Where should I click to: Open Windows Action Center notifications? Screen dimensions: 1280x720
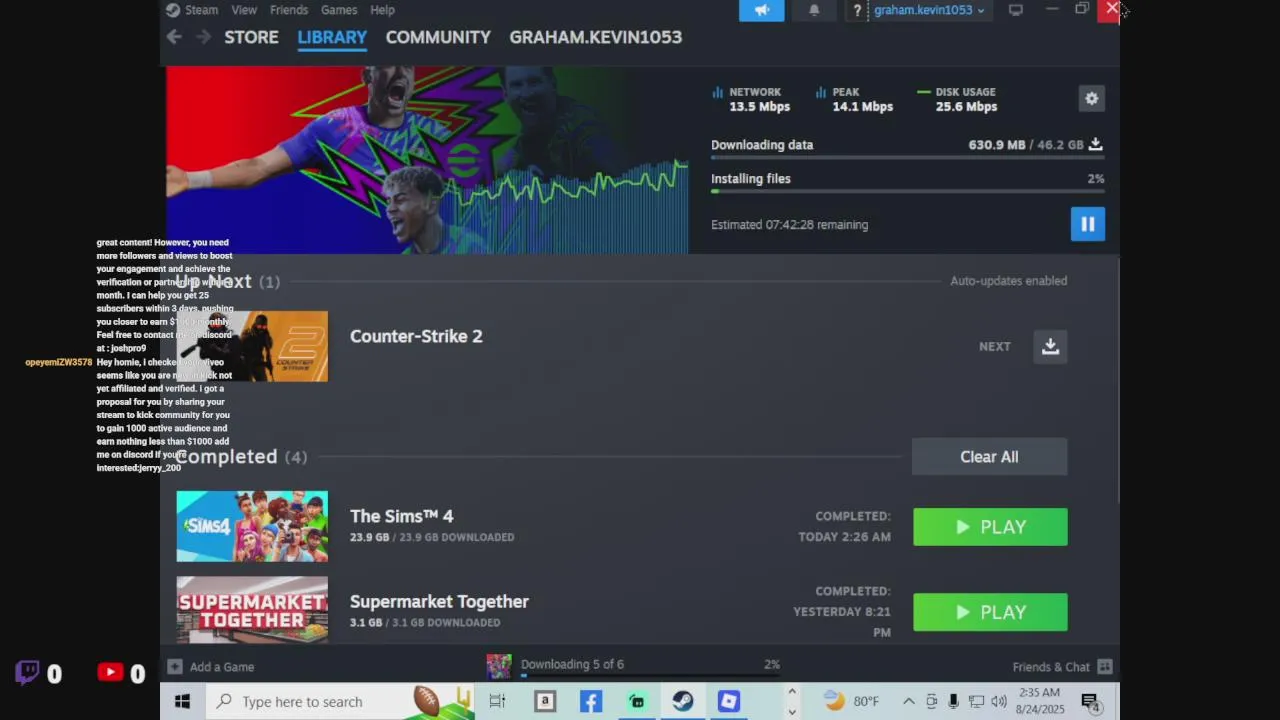pos(1091,702)
